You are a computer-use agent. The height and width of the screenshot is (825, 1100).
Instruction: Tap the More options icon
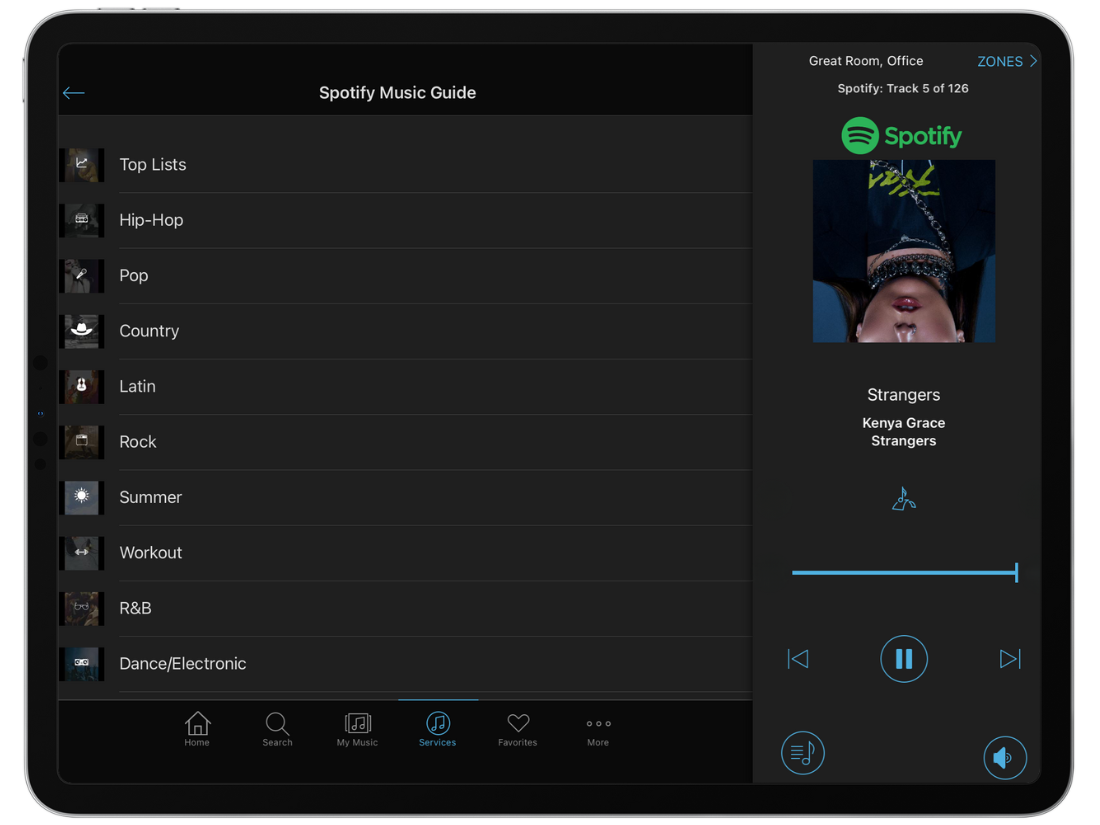click(597, 728)
